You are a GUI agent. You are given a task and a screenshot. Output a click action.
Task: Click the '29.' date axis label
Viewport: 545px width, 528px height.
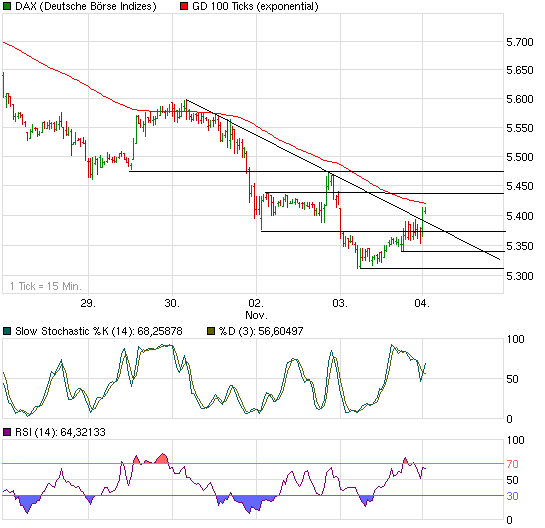point(88,303)
